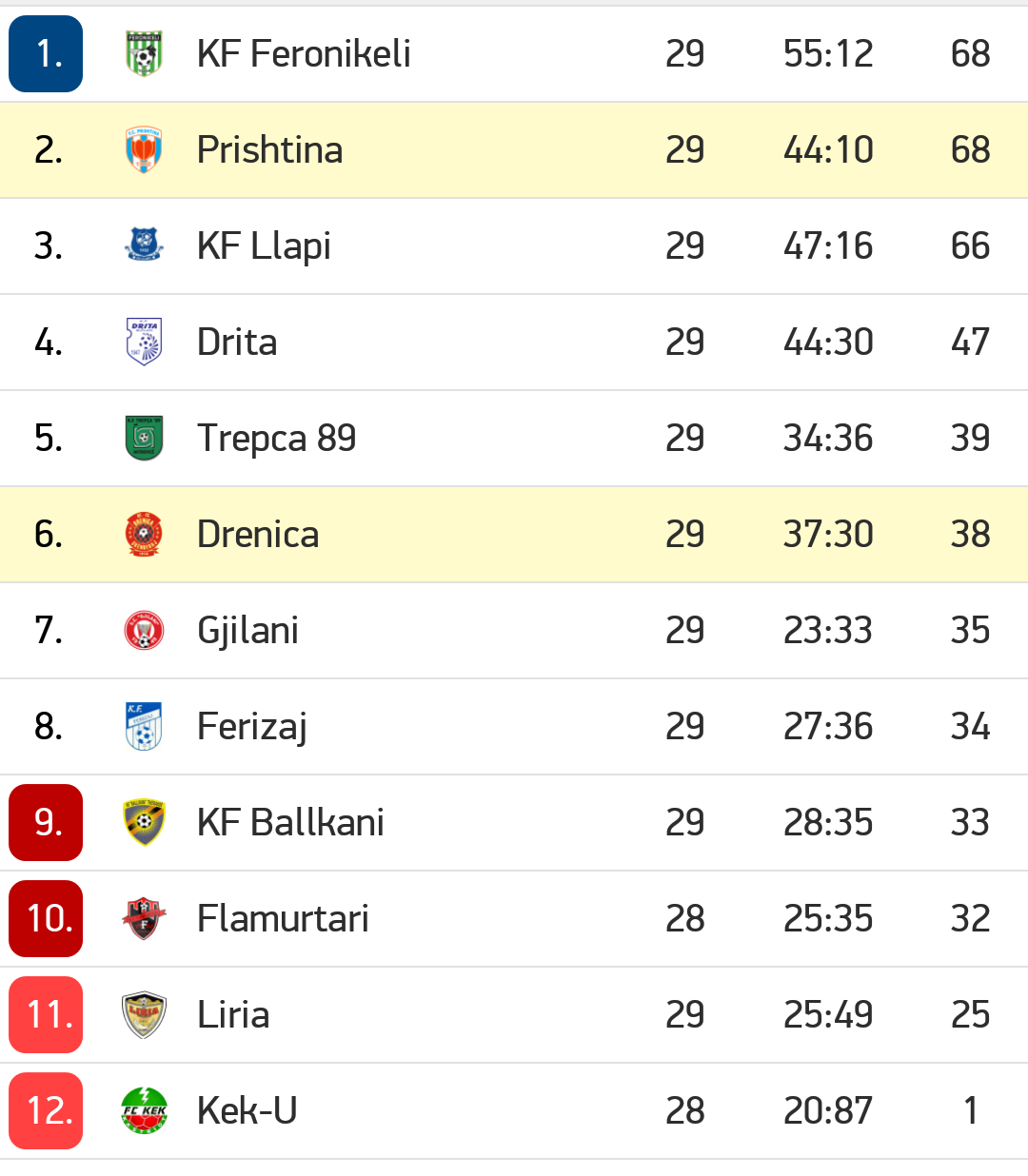This screenshot has height=1176, width=1028.
Task: Open KF Llapi team page link
Action: click(264, 246)
